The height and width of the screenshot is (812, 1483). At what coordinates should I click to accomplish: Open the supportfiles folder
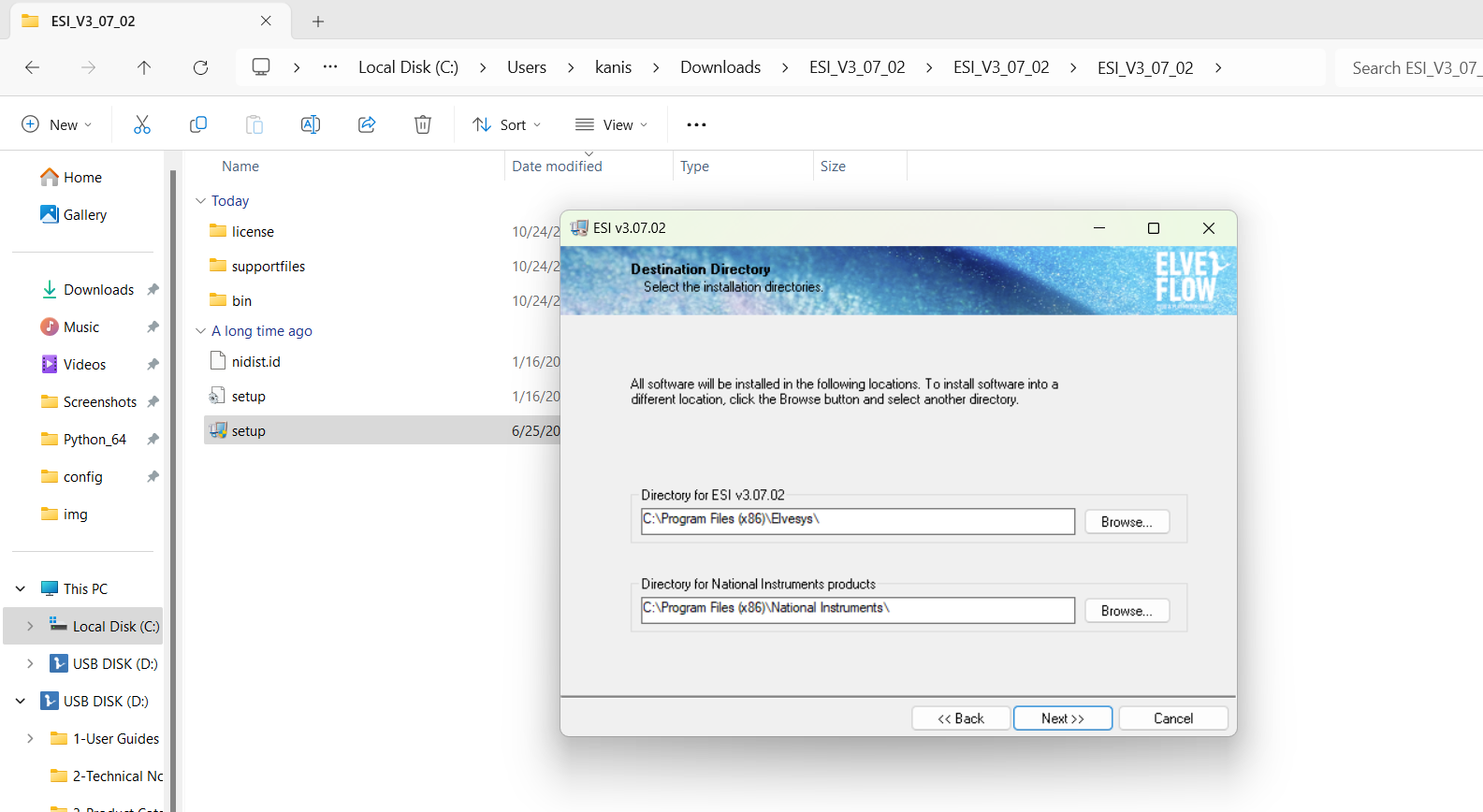[269, 267]
